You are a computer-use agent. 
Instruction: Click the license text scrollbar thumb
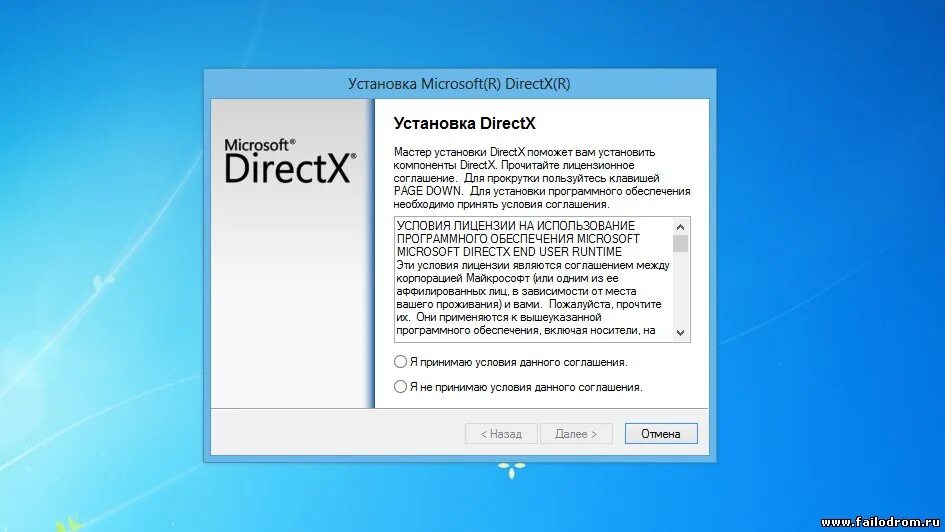coord(680,243)
